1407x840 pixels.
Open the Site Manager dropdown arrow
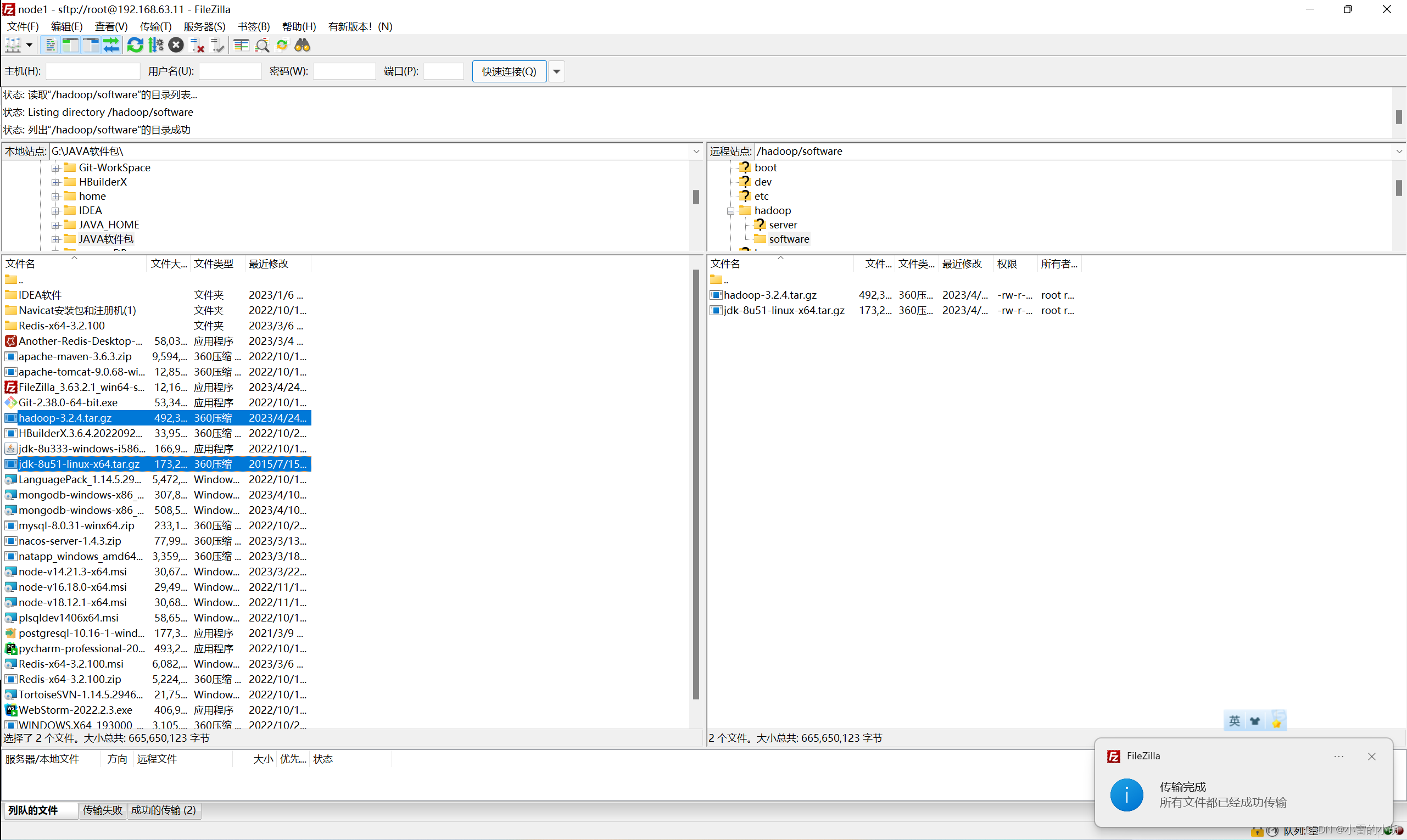29,45
